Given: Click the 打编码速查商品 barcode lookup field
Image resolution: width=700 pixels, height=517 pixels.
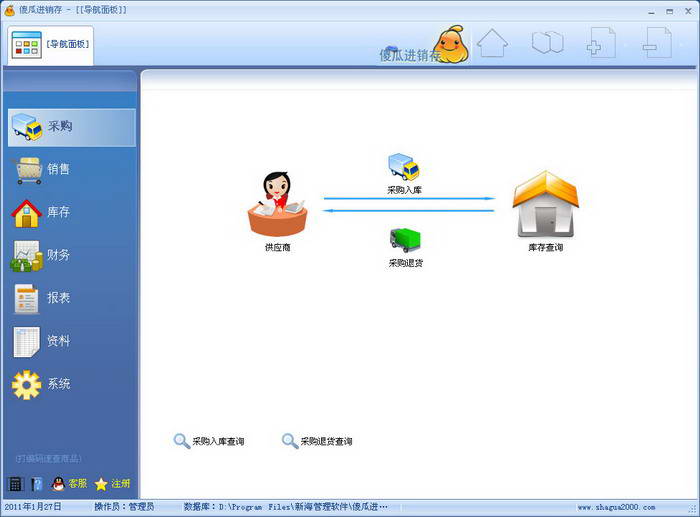Looking at the screenshot, I should pos(49,459).
